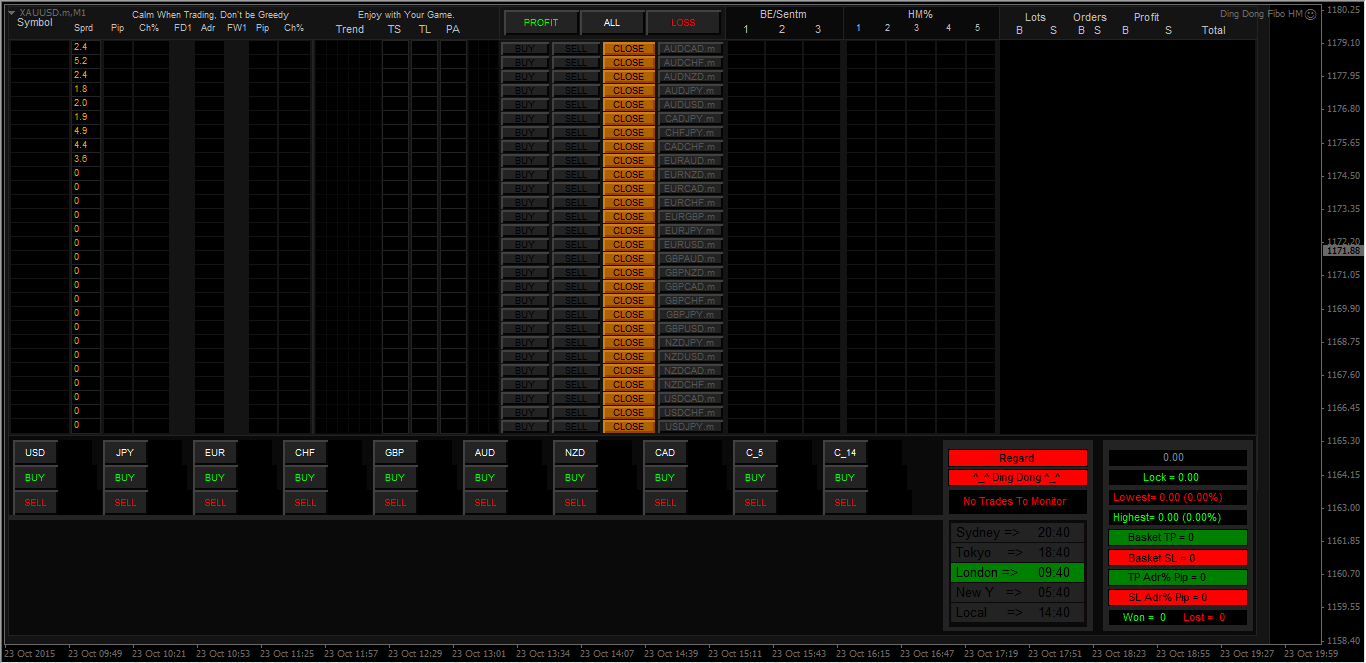Click the CLOSE button in the NZDJPY.m row
1366x663 pixels.
[629, 342]
